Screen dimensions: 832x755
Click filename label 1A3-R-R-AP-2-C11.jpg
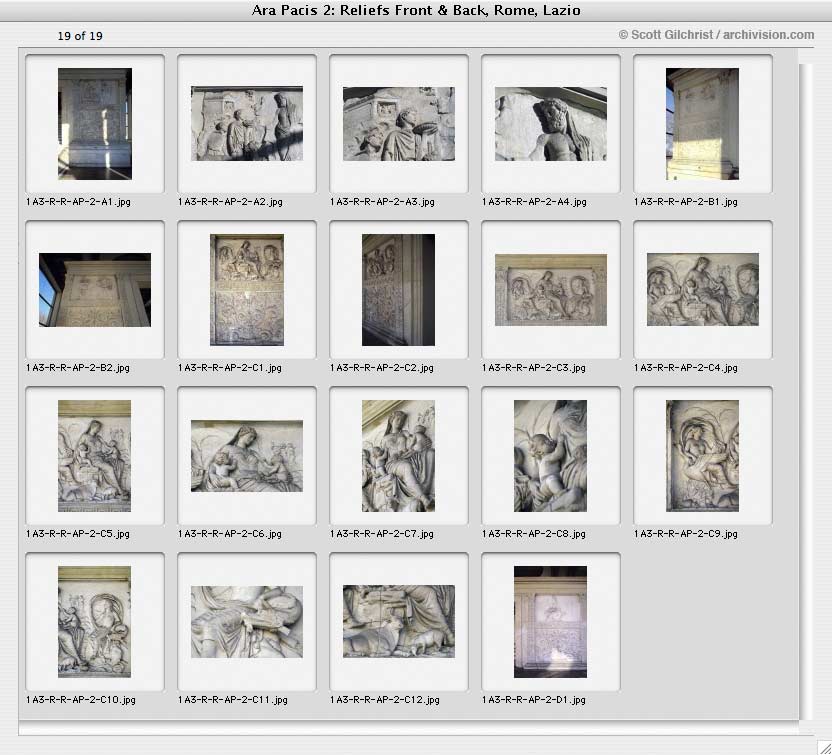[233, 700]
